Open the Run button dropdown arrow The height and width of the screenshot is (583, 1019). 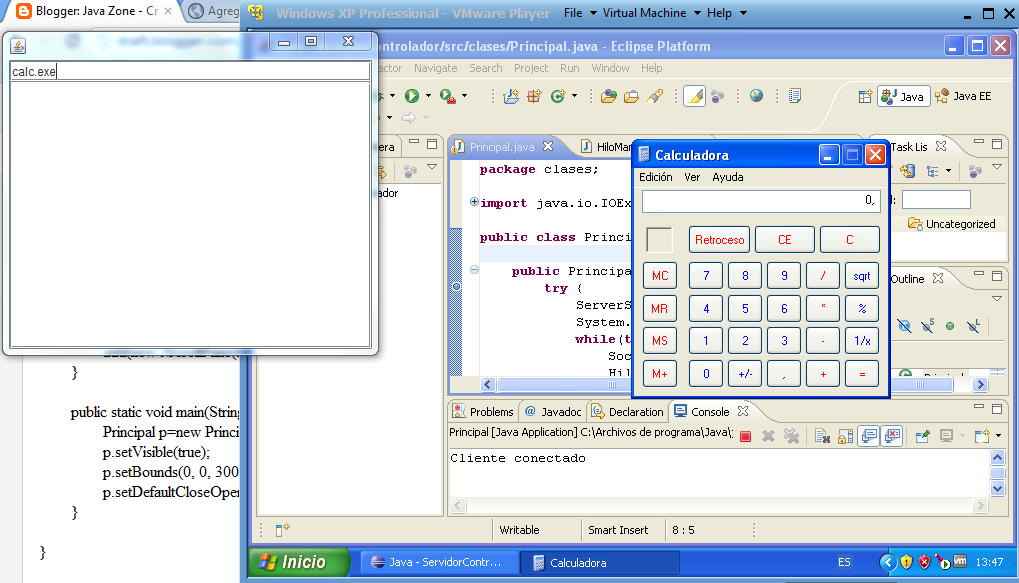pos(428,96)
